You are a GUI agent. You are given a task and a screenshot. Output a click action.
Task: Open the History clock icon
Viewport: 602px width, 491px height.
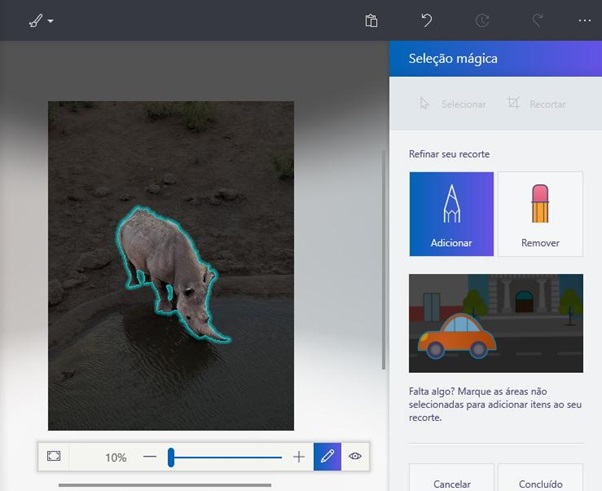coord(482,21)
